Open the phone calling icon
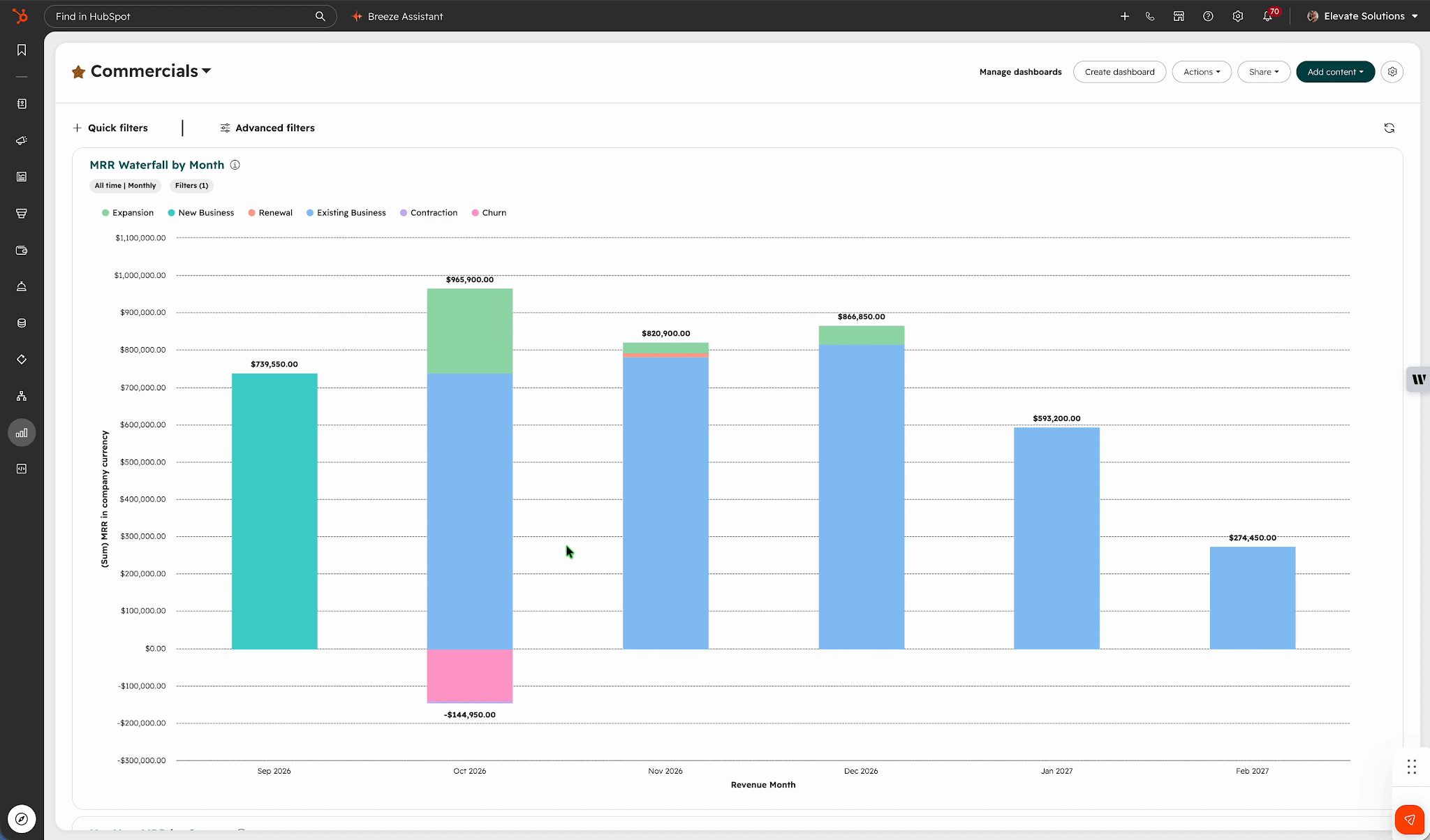Image resolution: width=1430 pixels, height=840 pixels. 1150,16
